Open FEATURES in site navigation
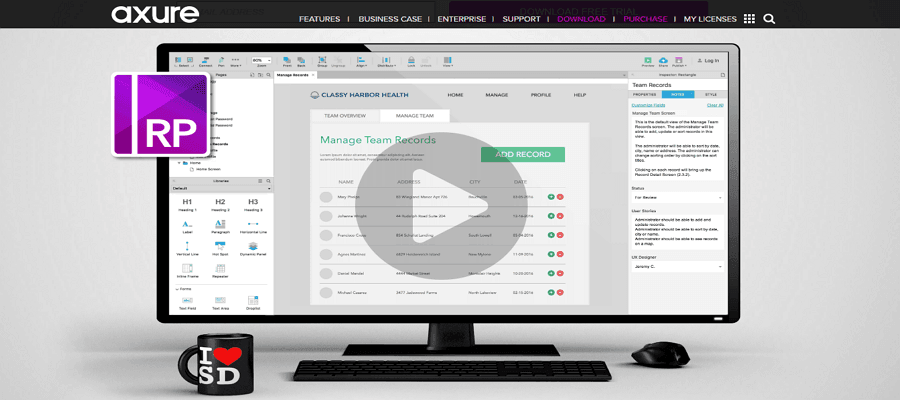This screenshot has width=900, height=400. tap(319, 19)
